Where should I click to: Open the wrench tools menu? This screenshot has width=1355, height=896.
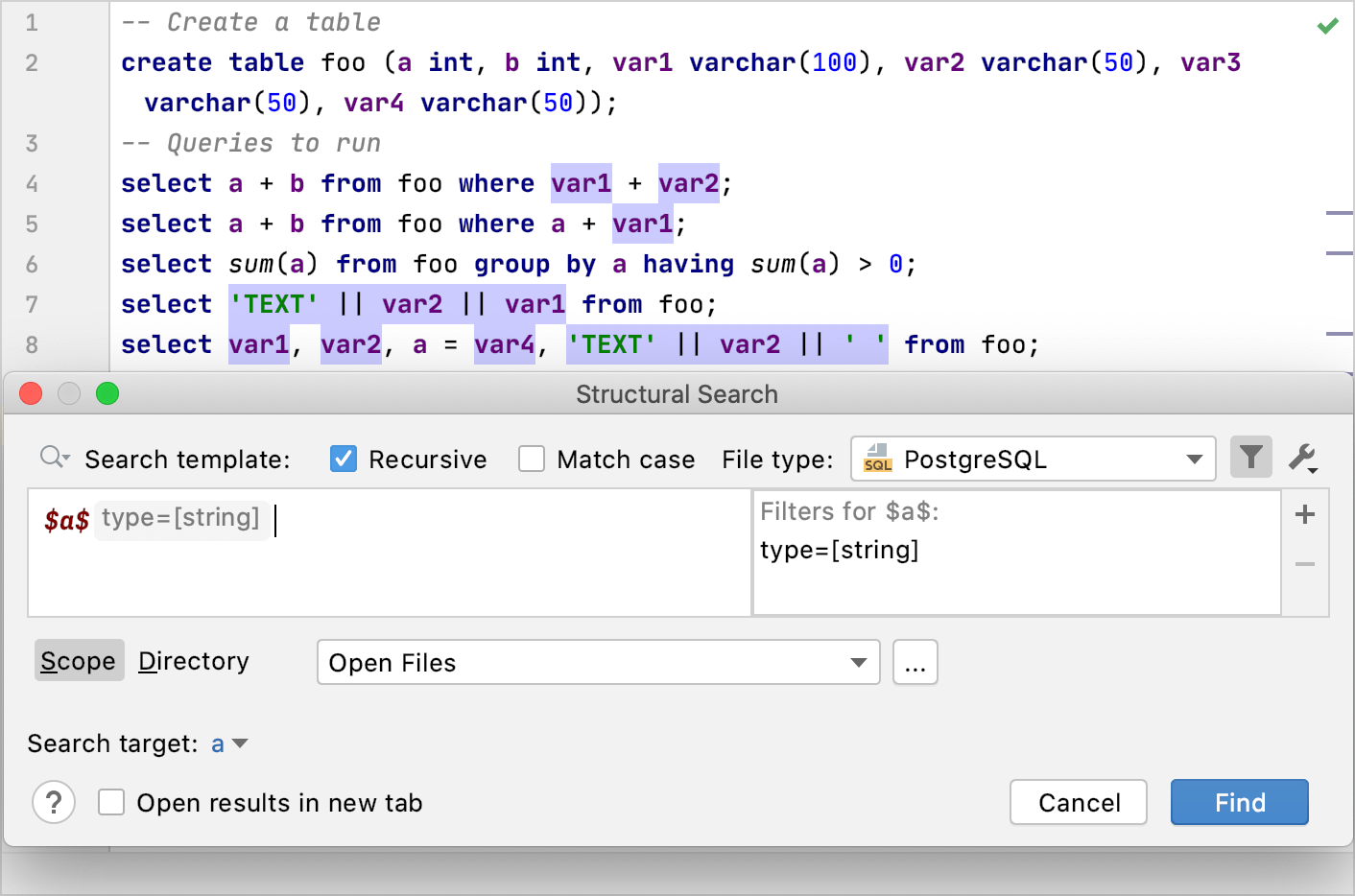tap(1302, 458)
